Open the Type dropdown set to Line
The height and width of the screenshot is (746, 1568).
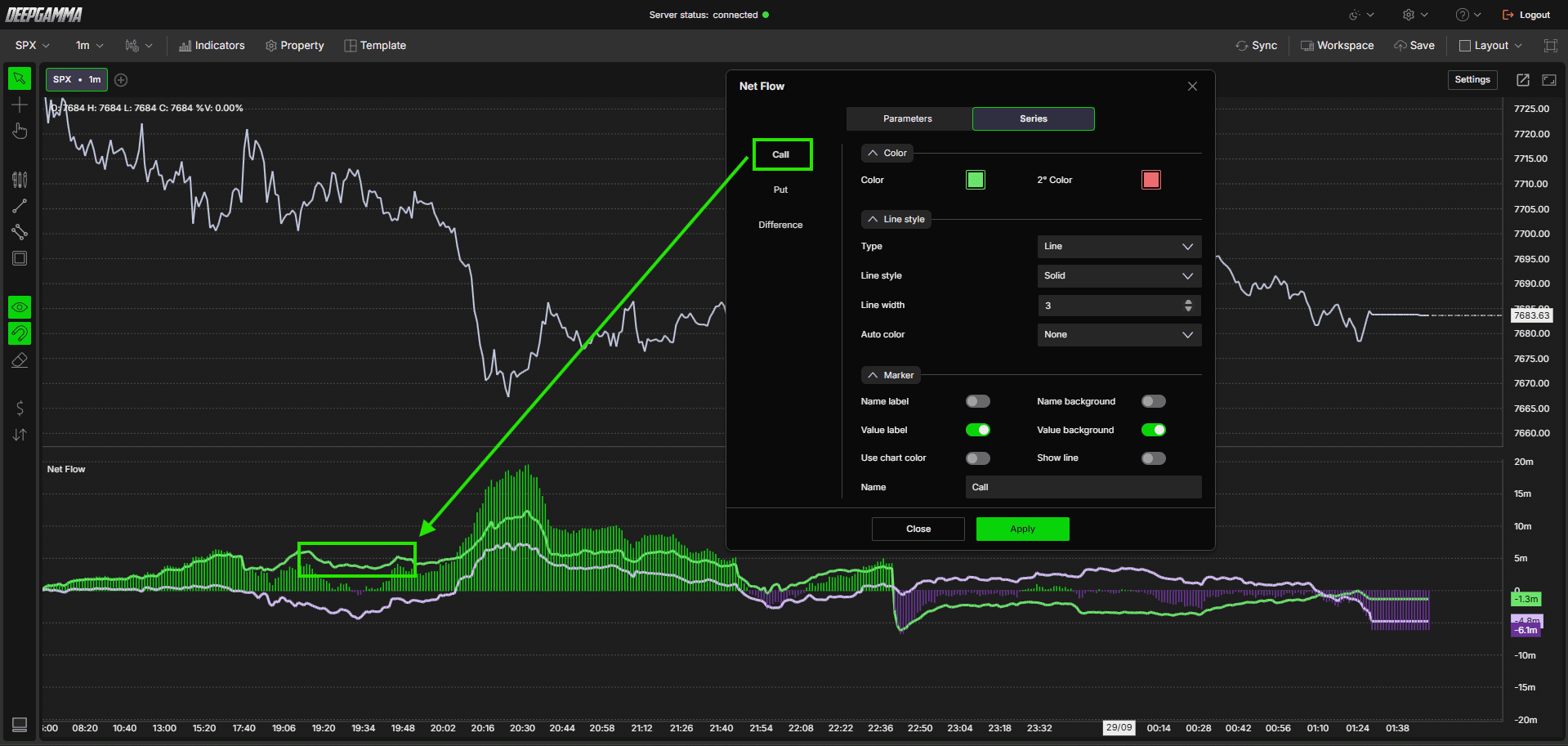[1119, 247]
